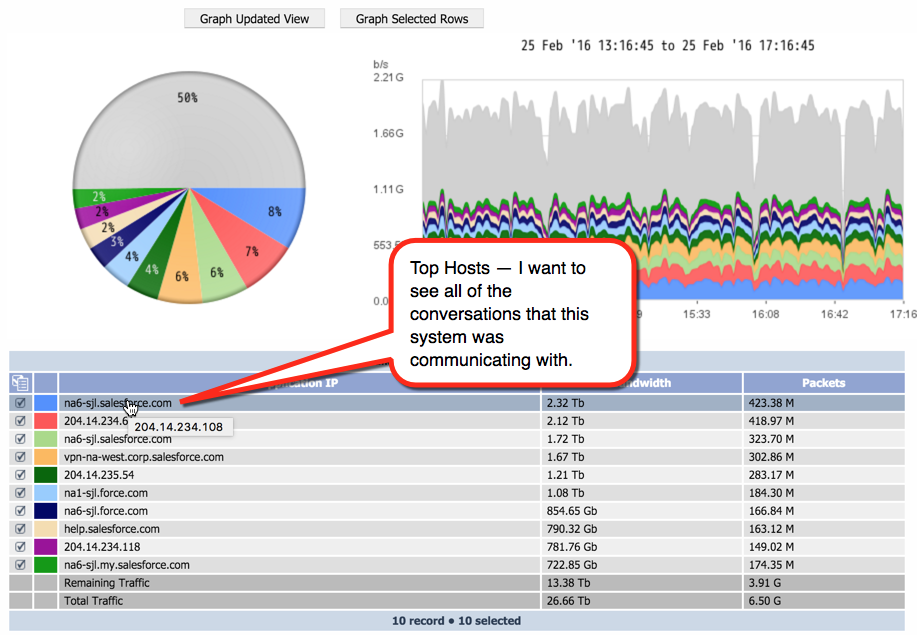Open the na6-sjl.force.com host entry
Viewport: 917px width, 635px height.
click(x=106, y=511)
